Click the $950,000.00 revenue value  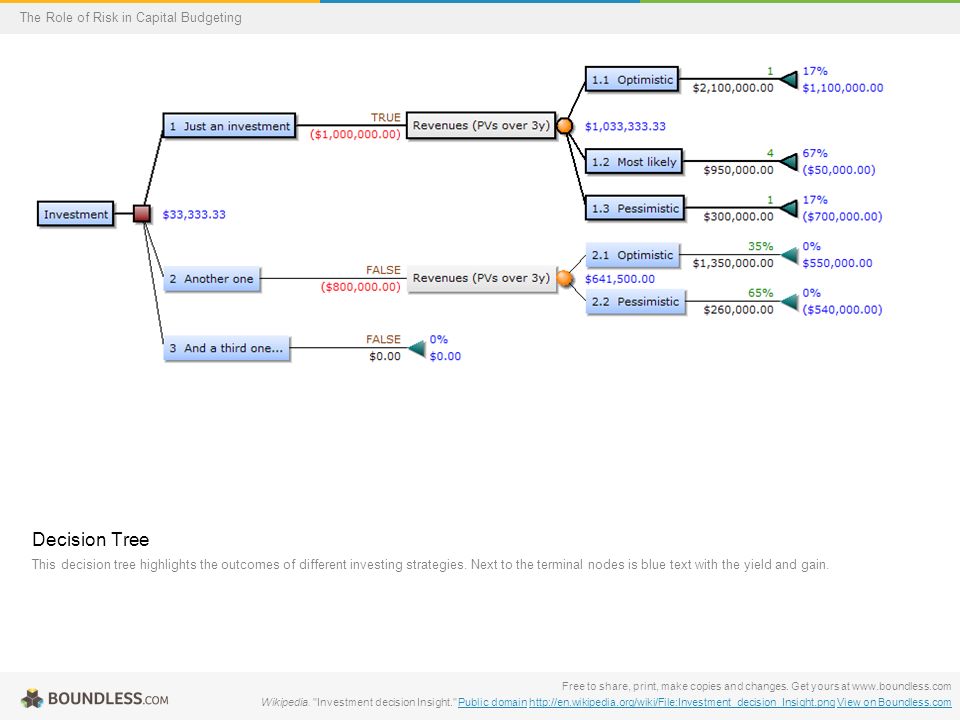click(x=738, y=170)
